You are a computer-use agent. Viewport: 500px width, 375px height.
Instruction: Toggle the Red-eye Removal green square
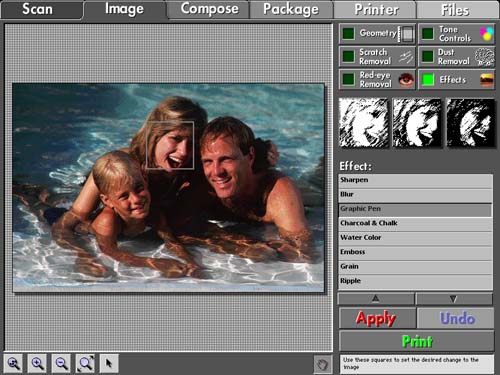[349, 79]
